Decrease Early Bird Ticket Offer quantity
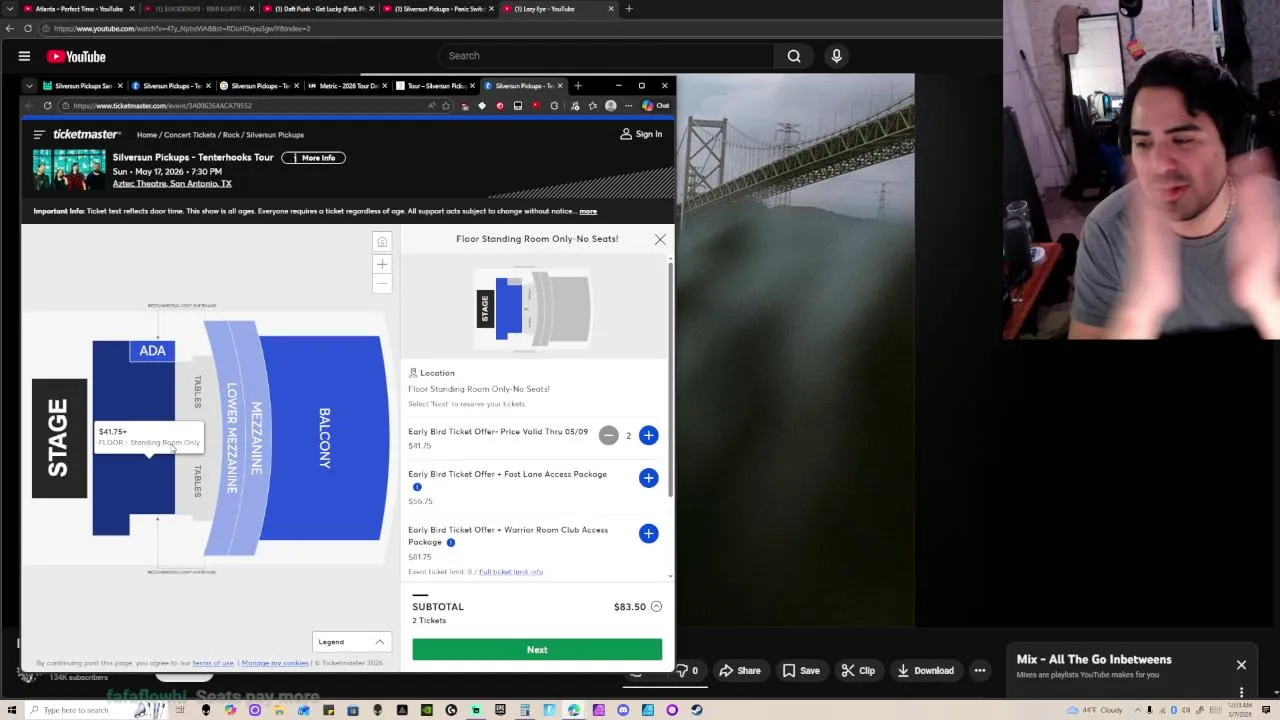This screenshot has height=720, width=1280. click(608, 435)
